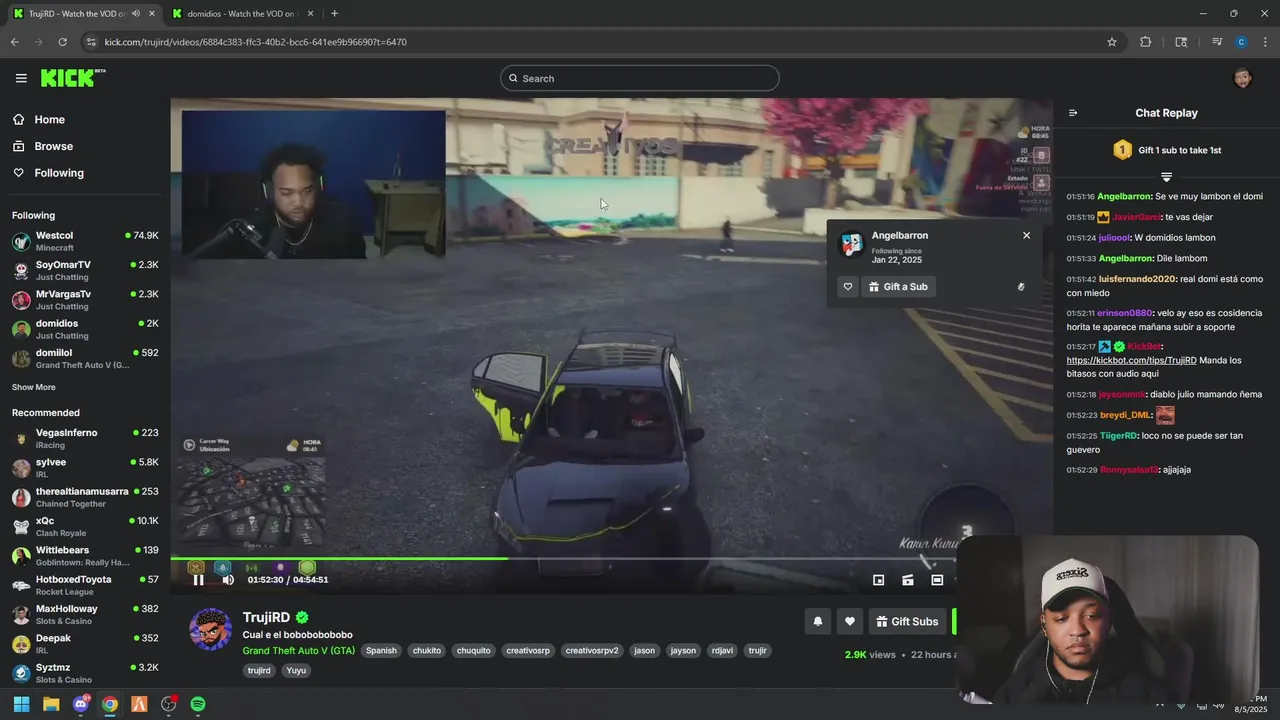1280x720 pixels.
Task: Click heart icon on Angelbarron card
Action: (x=848, y=287)
